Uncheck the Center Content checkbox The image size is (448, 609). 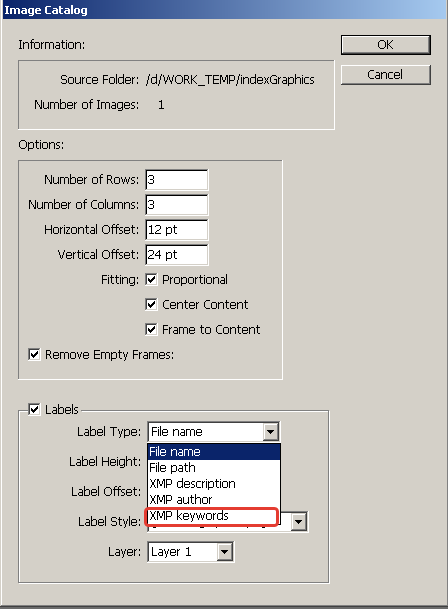click(151, 304)
